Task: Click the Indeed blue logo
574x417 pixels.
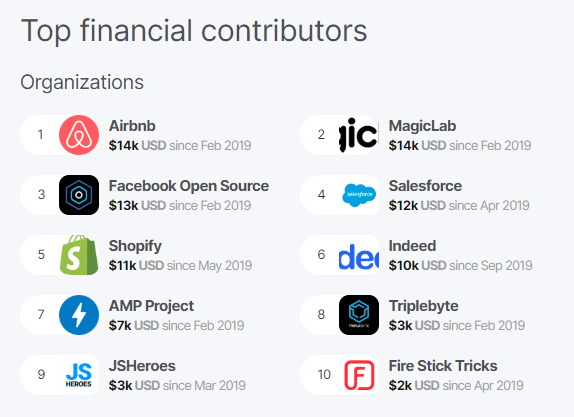Action: pos(359,255)
